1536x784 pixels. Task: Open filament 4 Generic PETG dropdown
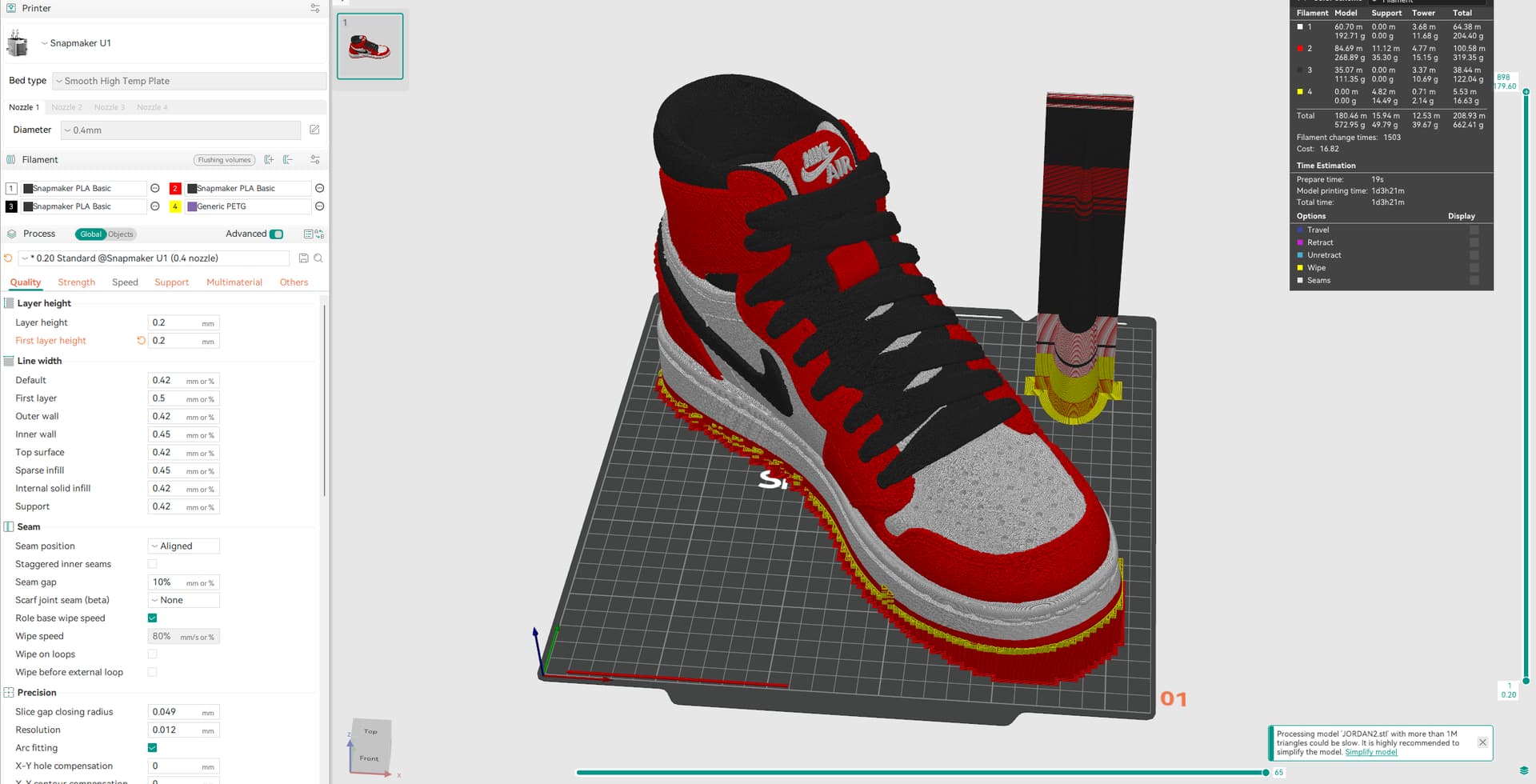tap(248, 206)
